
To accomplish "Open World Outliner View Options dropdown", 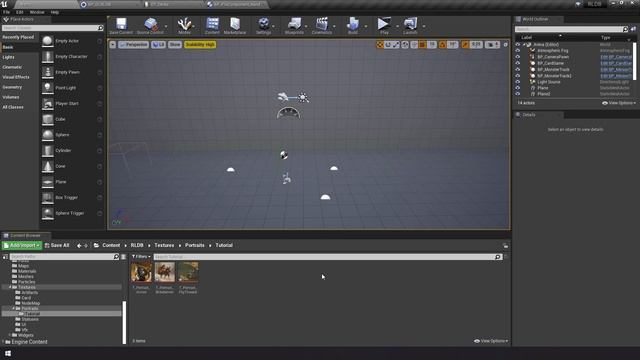I will click(619, 103).
